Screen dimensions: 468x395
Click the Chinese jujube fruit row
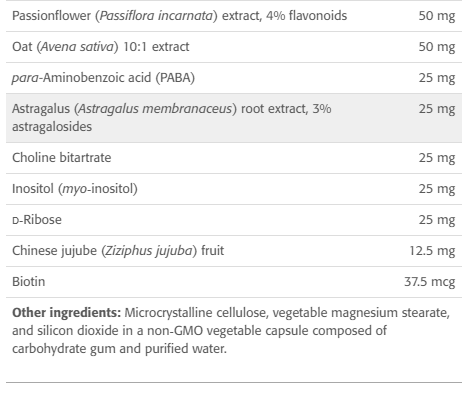234,251
